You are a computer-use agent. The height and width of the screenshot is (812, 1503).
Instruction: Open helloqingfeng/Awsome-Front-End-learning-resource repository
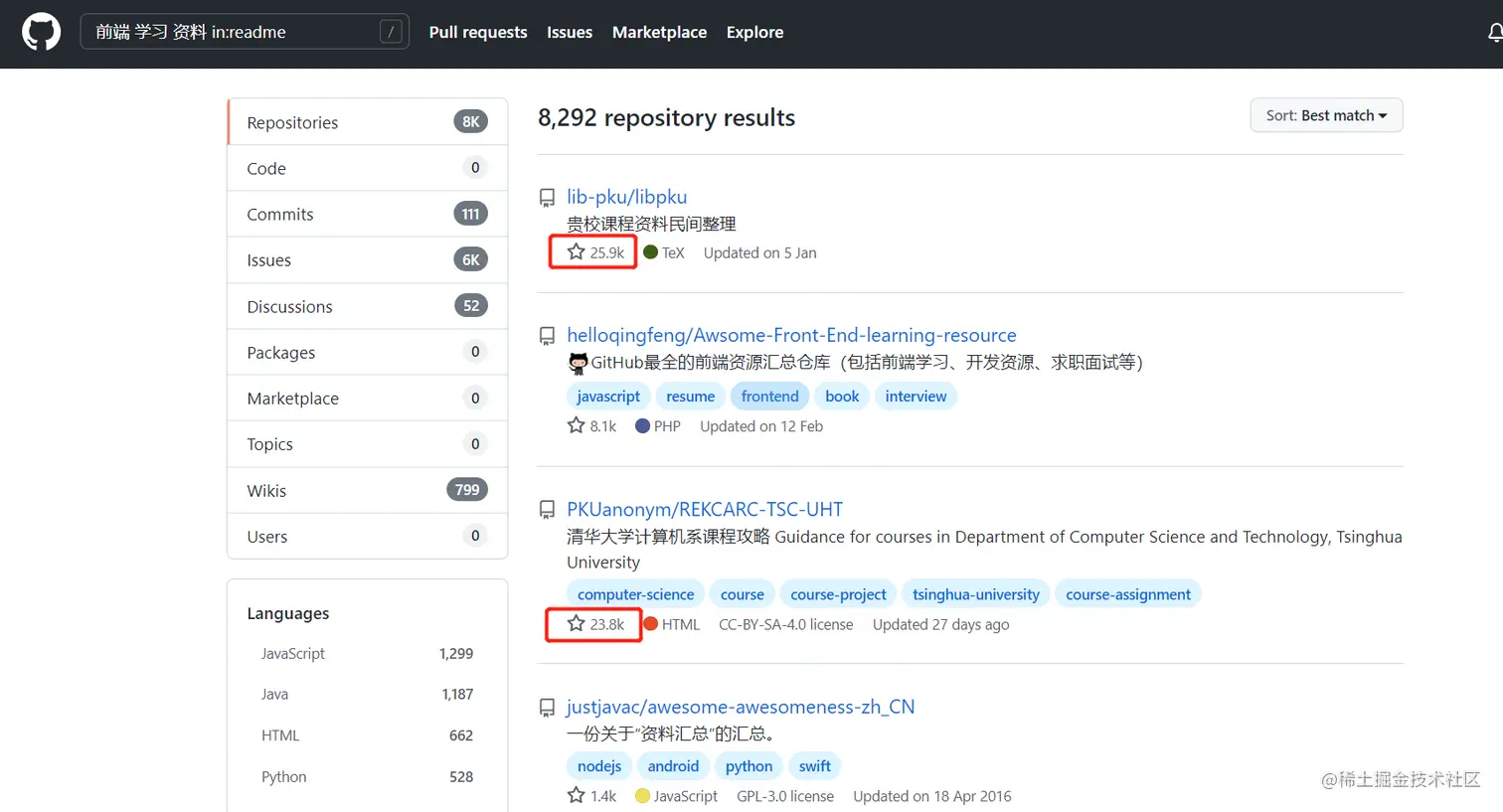tap(791, 335)
